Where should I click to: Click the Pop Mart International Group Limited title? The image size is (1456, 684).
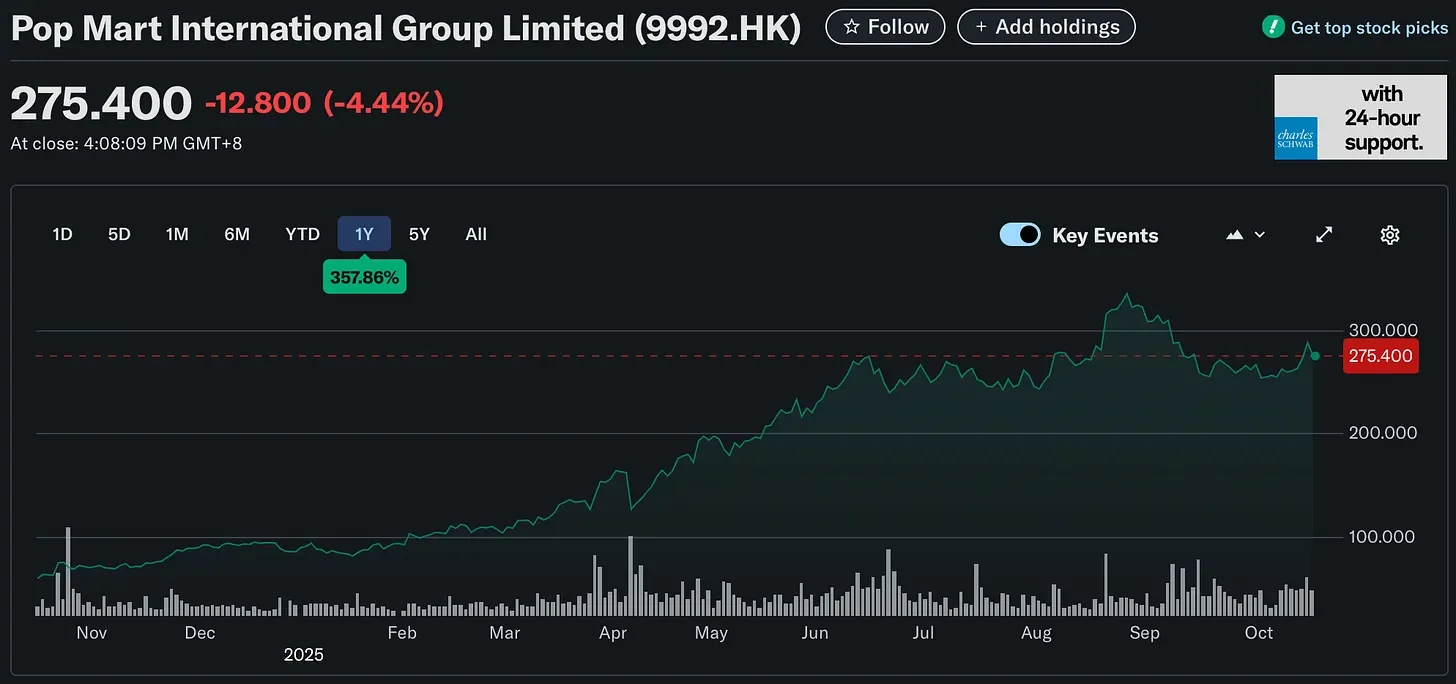tap(405, 28)
